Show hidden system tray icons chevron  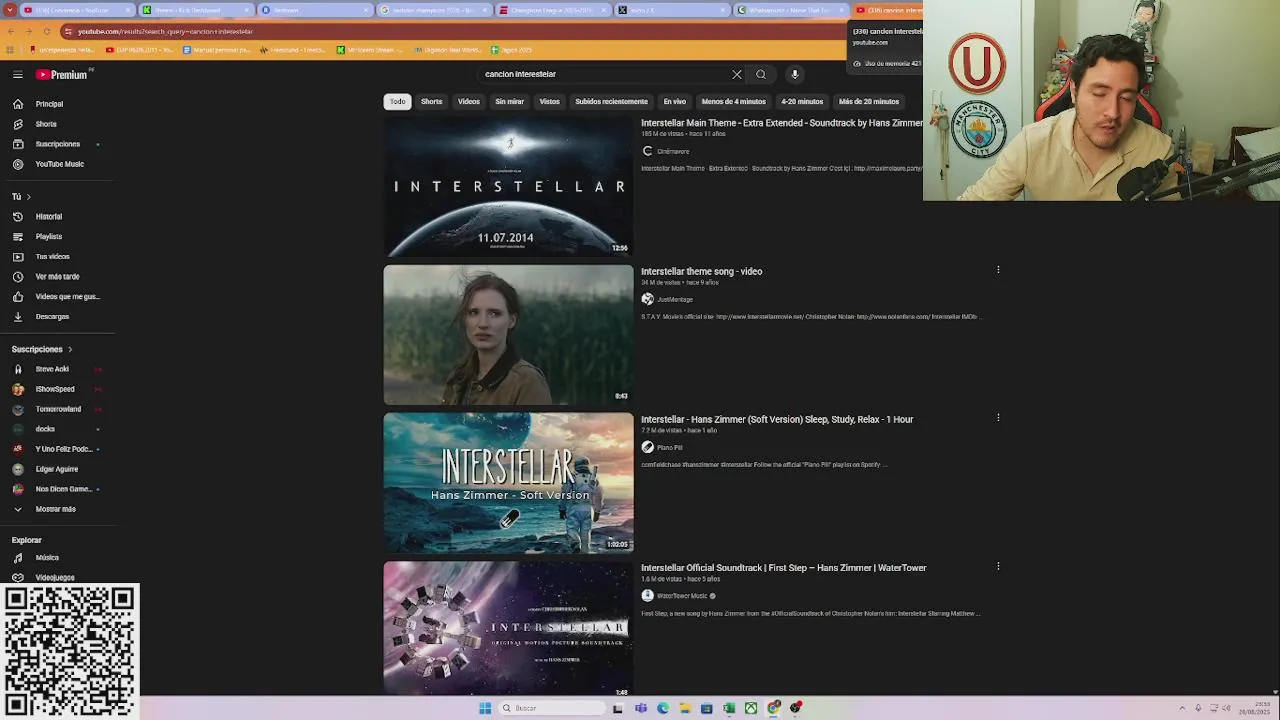coord(1182,708)
